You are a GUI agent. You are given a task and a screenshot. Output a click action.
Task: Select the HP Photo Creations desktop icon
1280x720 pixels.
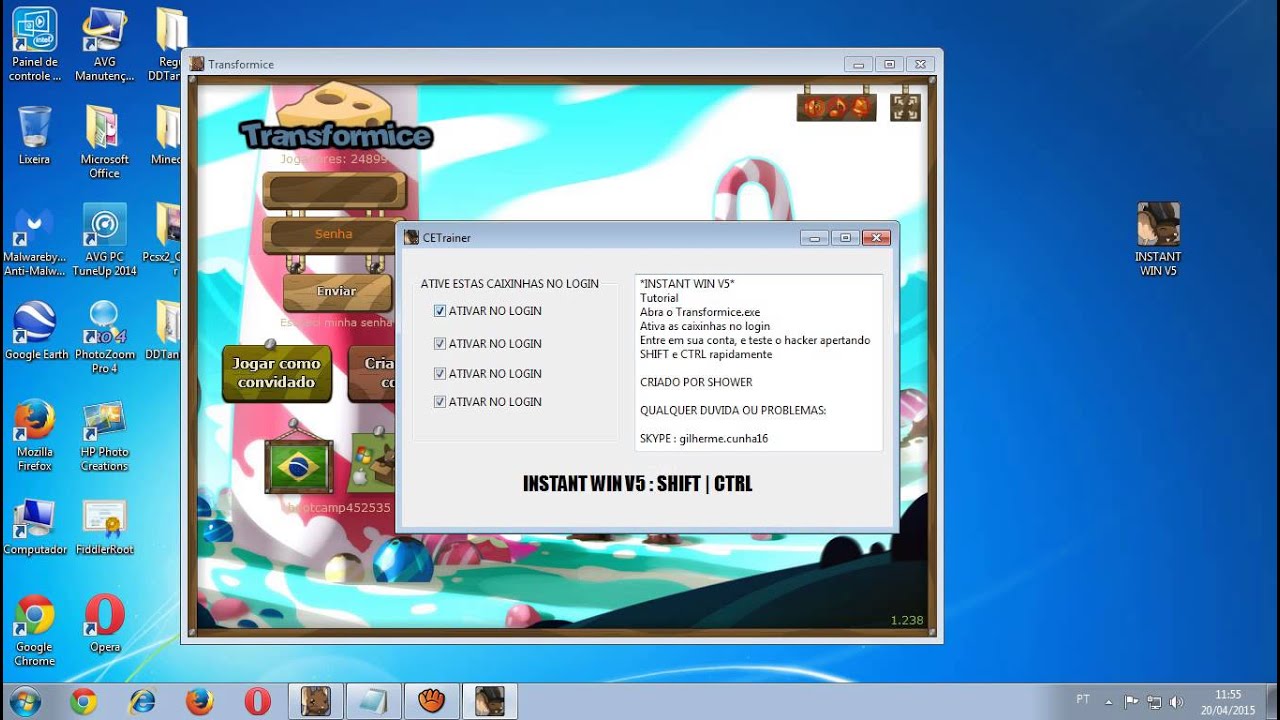coord(104,435)
